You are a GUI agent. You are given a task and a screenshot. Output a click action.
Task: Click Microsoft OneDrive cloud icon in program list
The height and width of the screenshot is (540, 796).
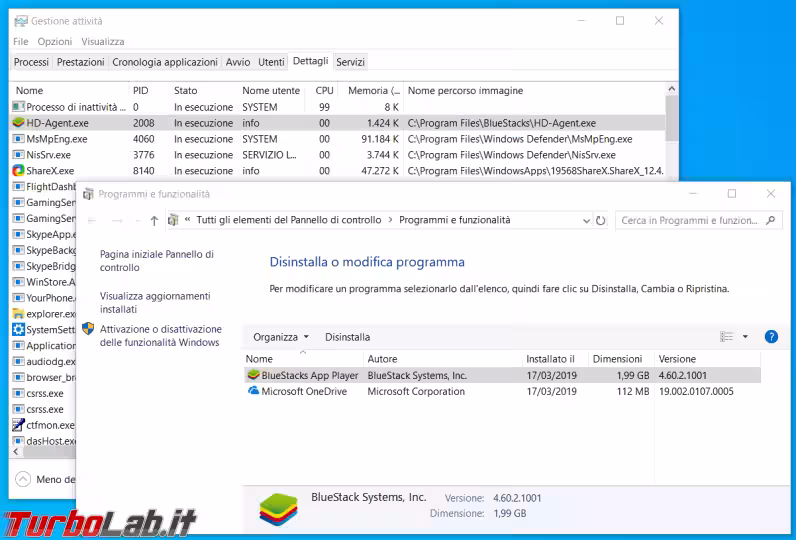[253, 391]
